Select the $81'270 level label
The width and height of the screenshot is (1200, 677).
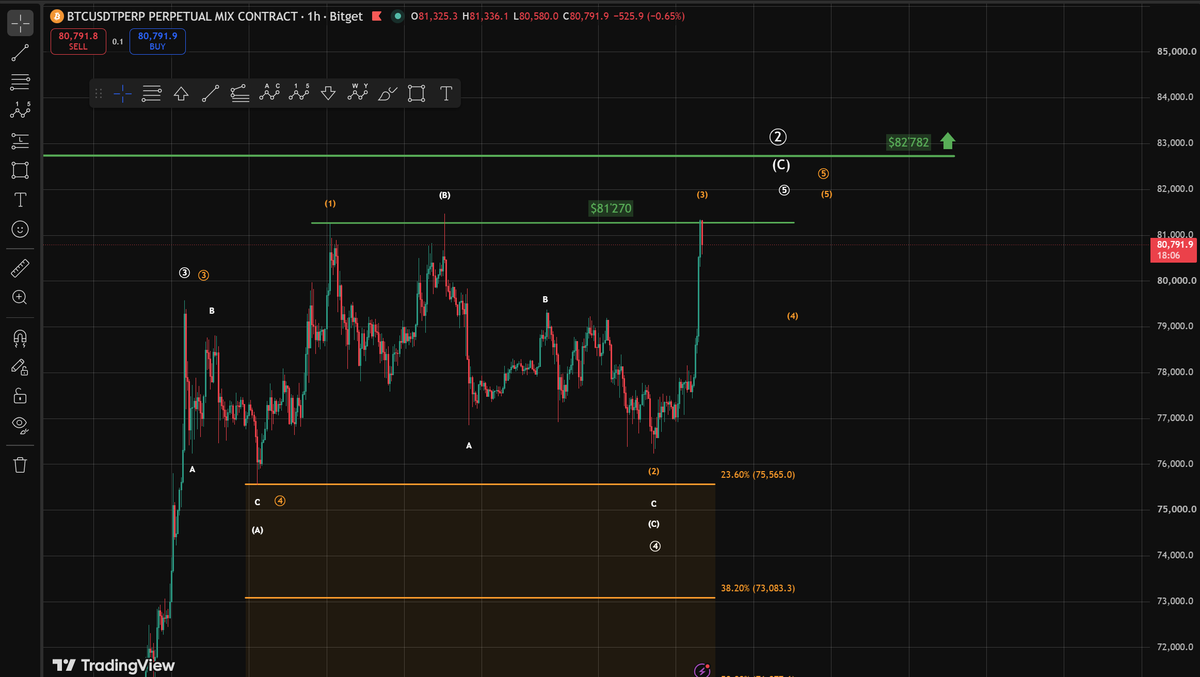[x=611, y=209]
